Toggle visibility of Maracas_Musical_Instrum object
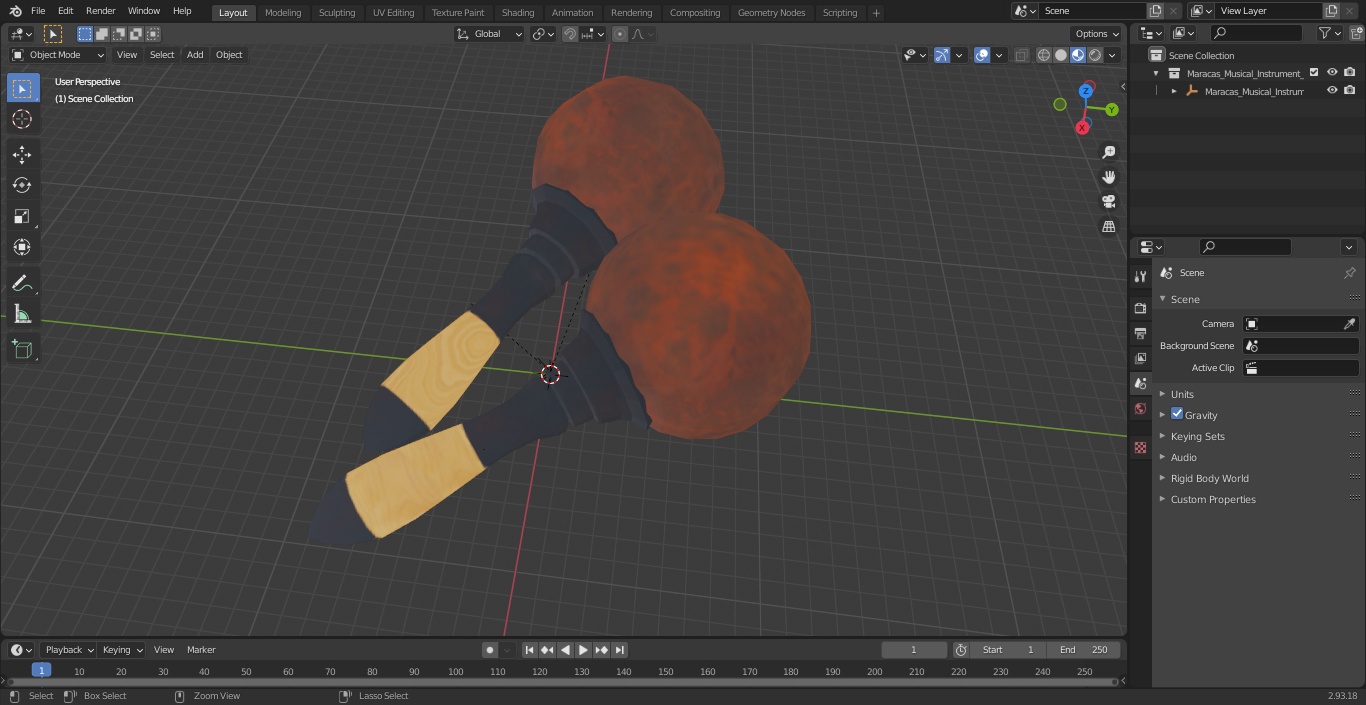Viewport: 1366px width, 705px height. 1332,91
